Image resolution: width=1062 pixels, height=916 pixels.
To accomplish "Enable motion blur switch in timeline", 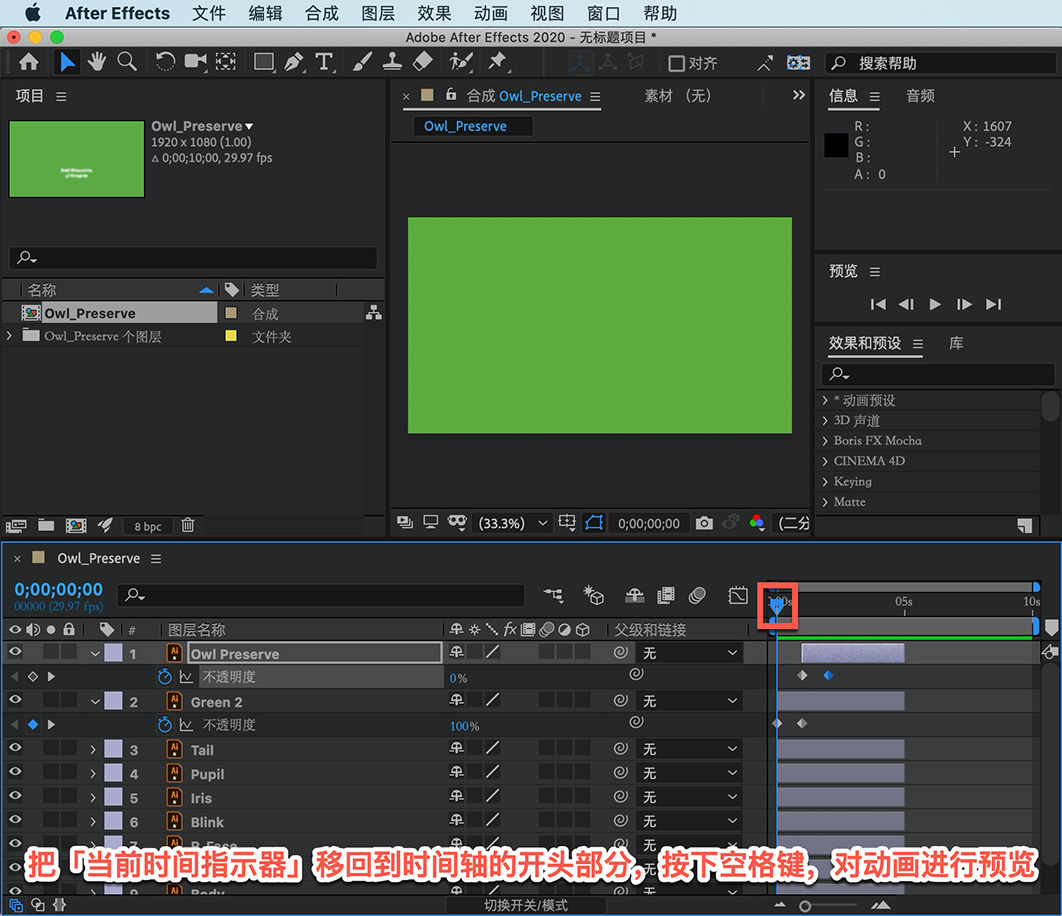I will 697,596.
